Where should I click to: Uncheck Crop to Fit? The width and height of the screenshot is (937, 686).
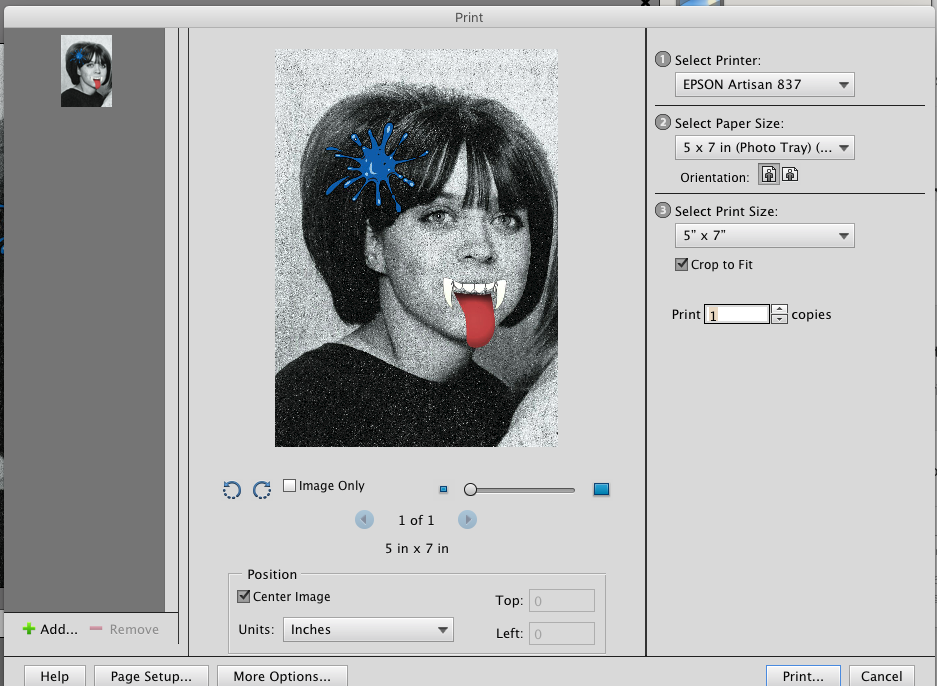click(681, 264)
